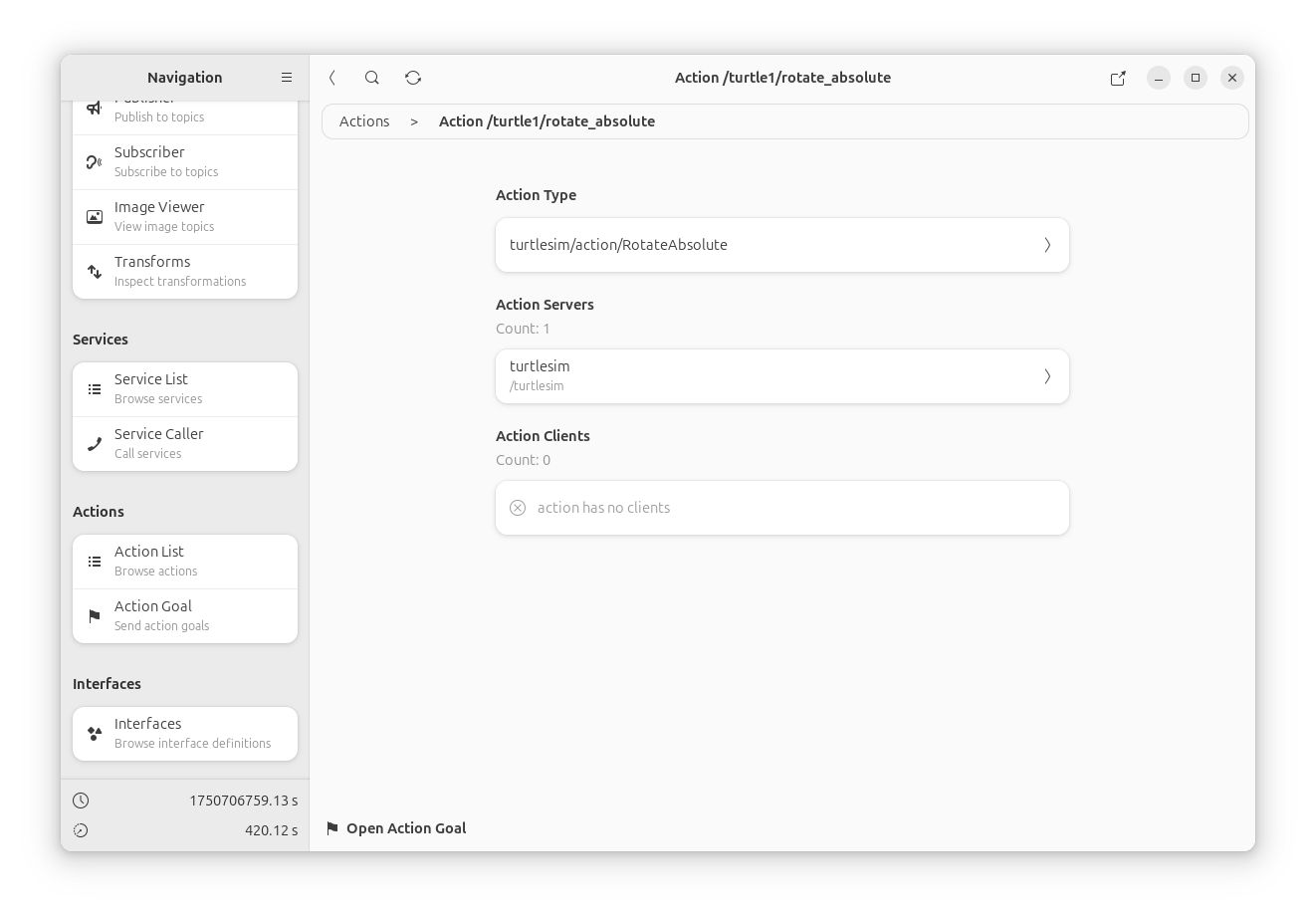Click the Interfaces shapes icon

pyautogui.click(x=95, y=734)
